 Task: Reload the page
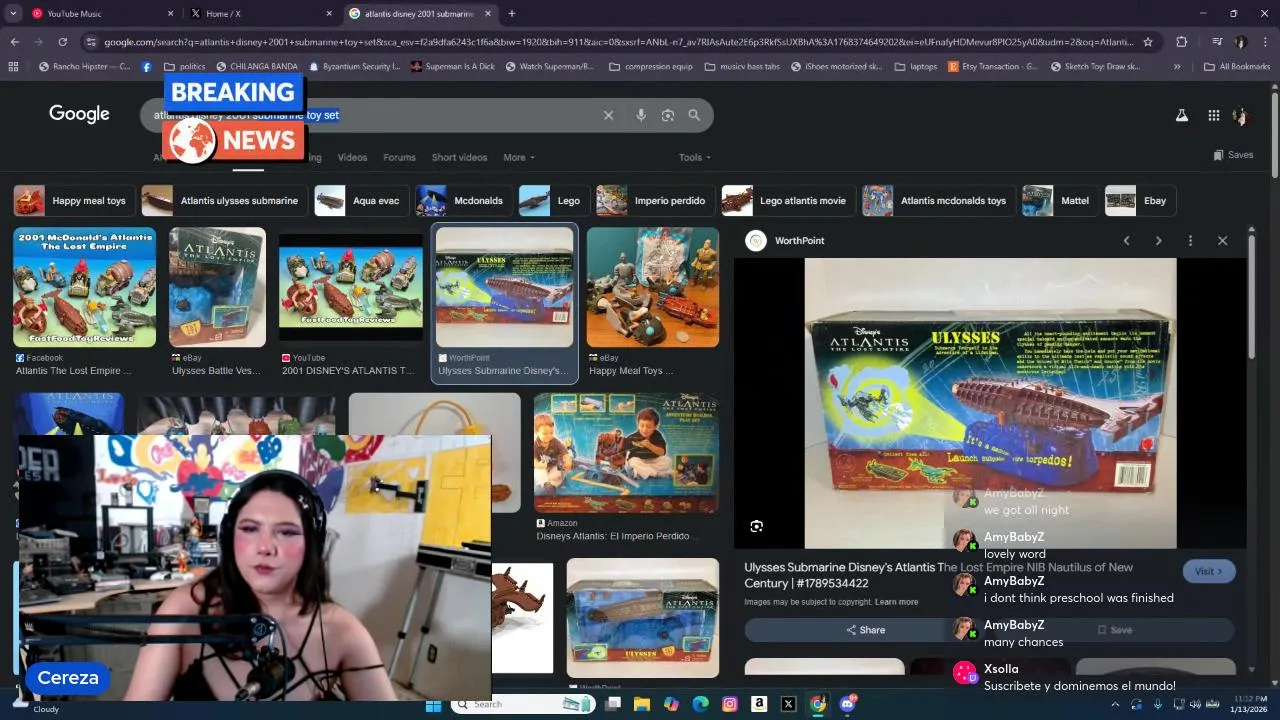(x=62, y=42)
